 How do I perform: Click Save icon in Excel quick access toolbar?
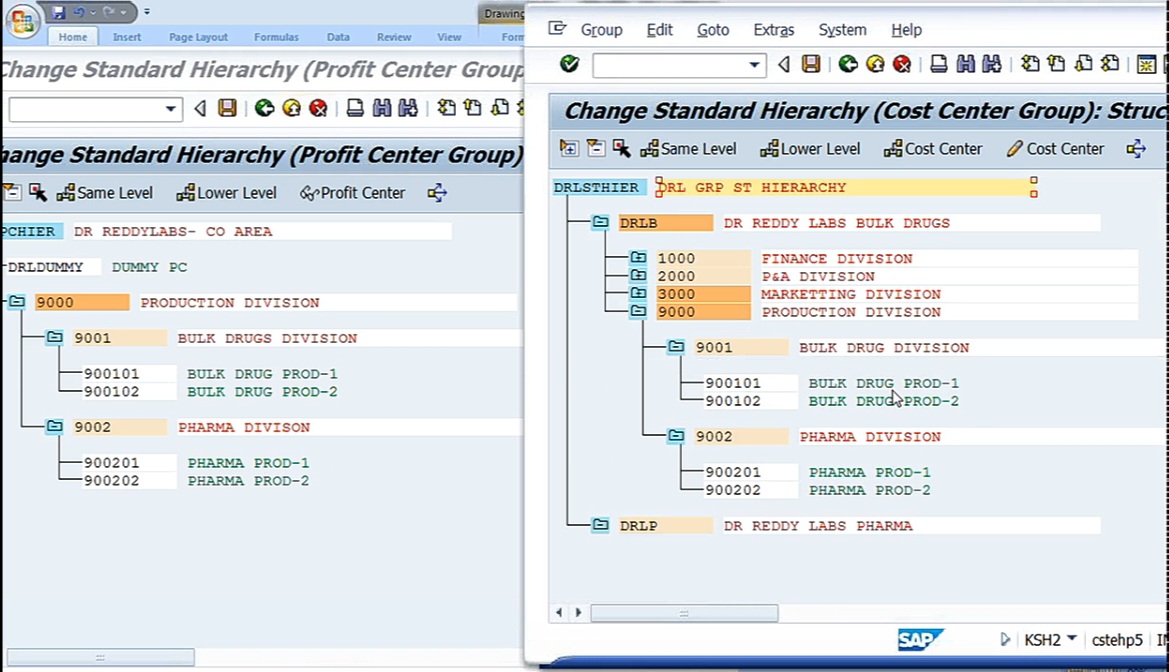(x=59, y=12)
